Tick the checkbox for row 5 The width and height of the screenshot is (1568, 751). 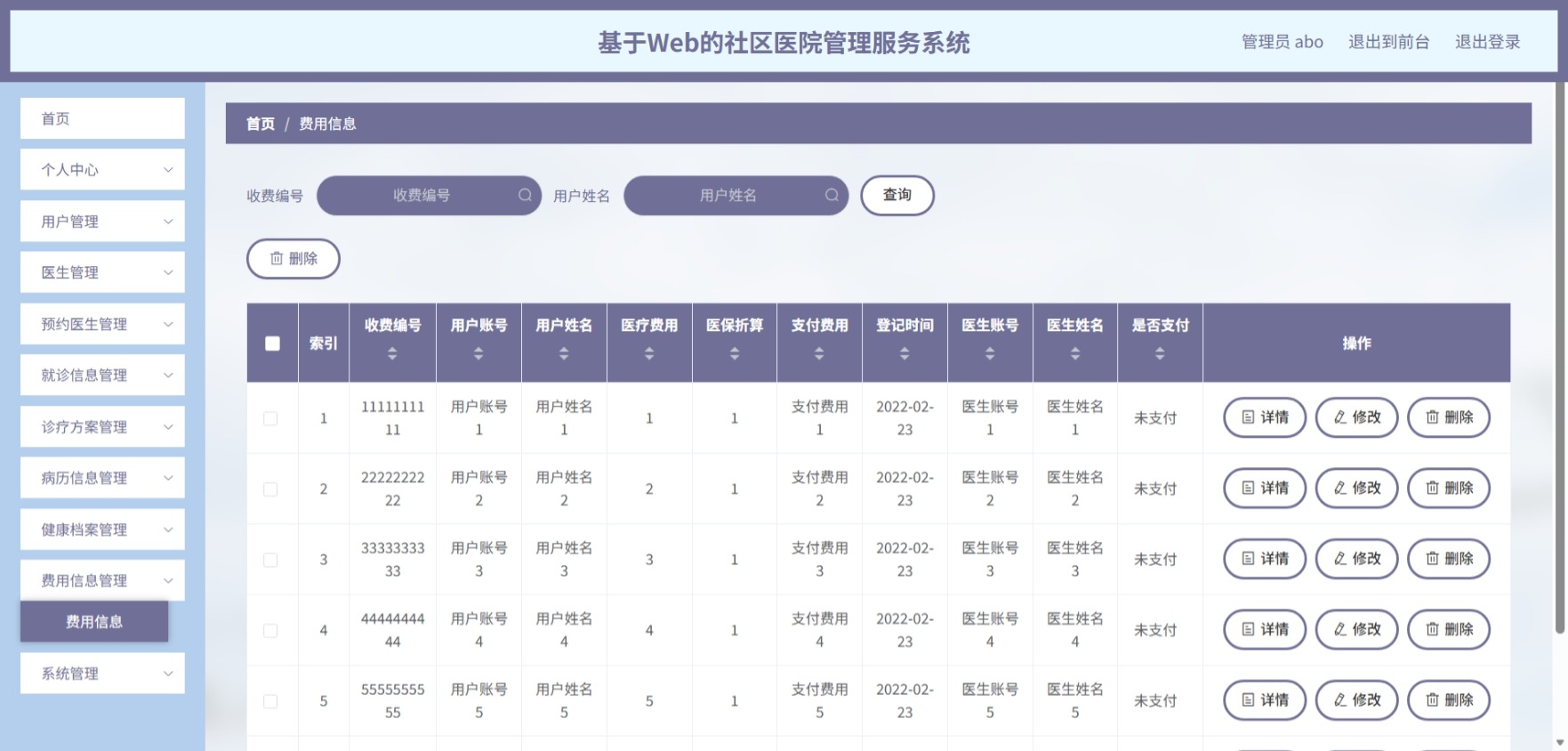pyautogui.click(x=270, y=701)
